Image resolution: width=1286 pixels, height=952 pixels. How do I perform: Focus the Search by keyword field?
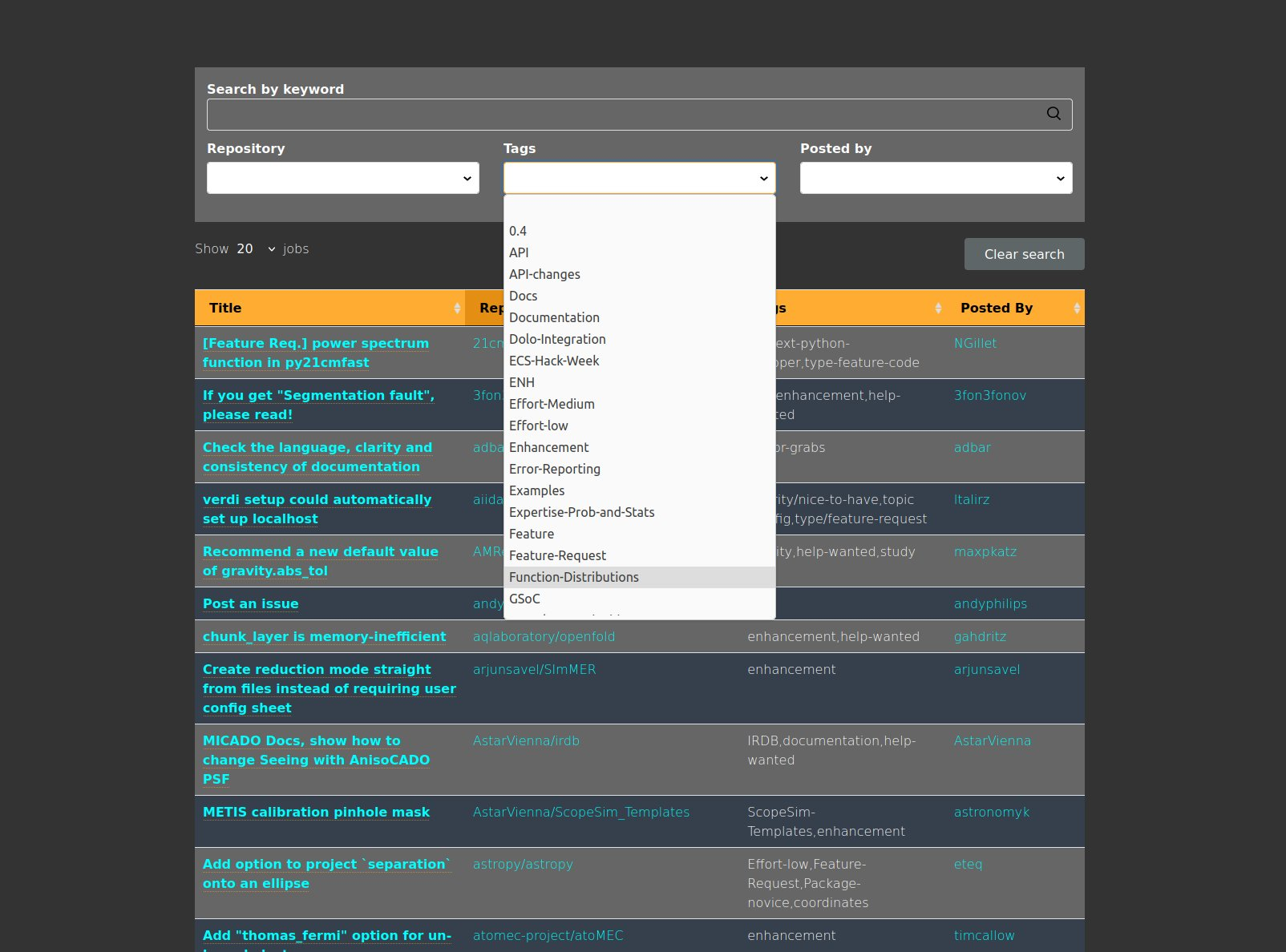pyautogui.click(x=625, y=115)
